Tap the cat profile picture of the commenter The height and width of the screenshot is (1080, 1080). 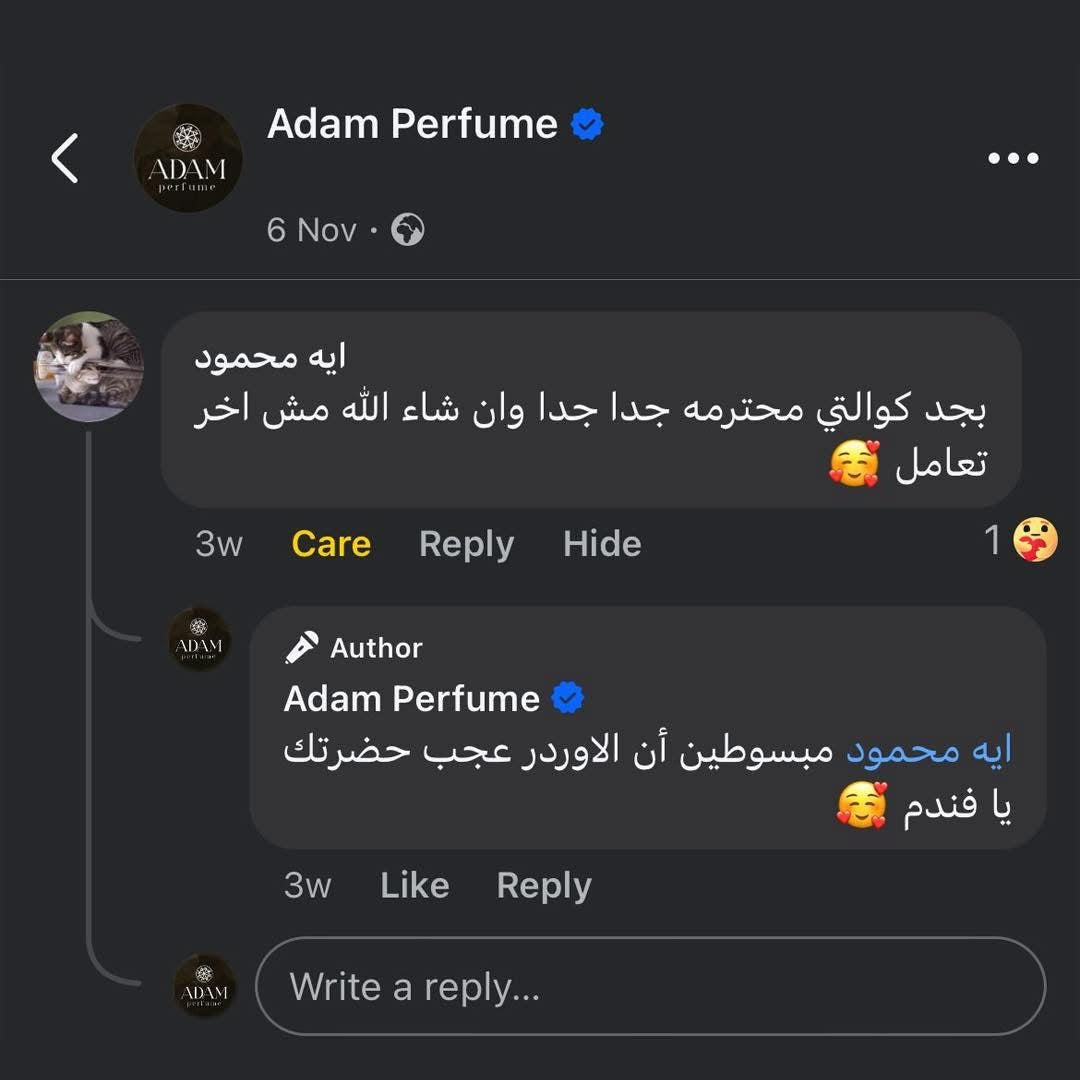pyautogui.click(x=90, y=366)
